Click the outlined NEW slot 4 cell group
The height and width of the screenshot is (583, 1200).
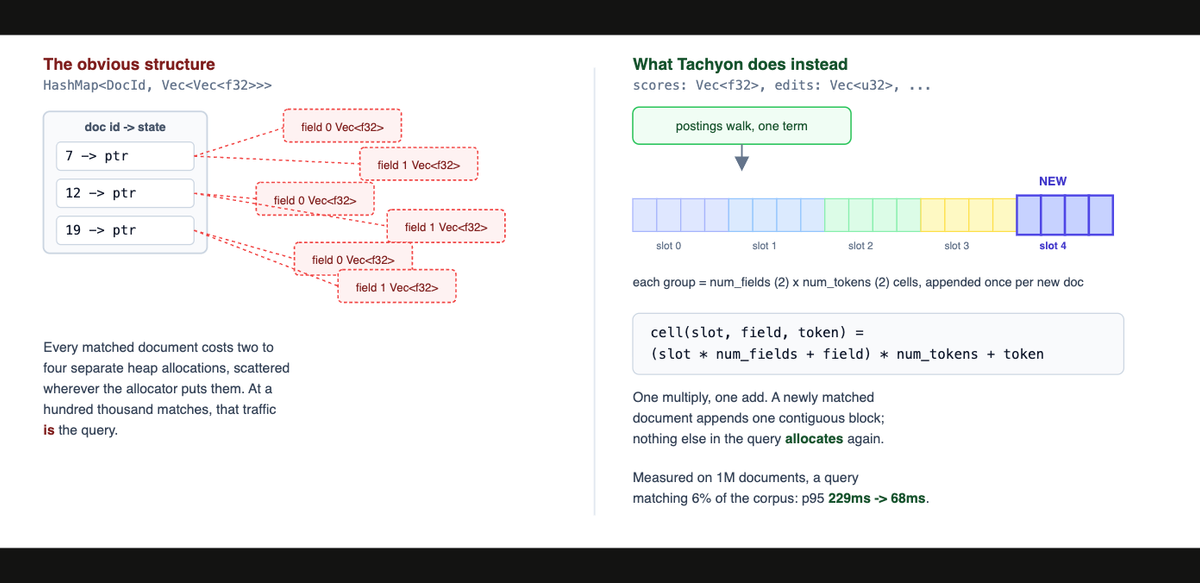[x=1065, y=215]
